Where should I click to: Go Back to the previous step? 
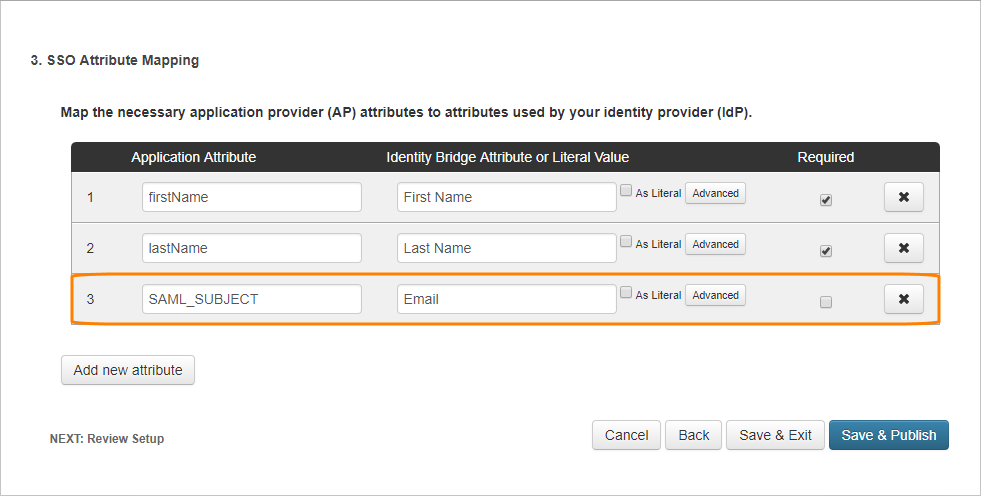point(693,435)
